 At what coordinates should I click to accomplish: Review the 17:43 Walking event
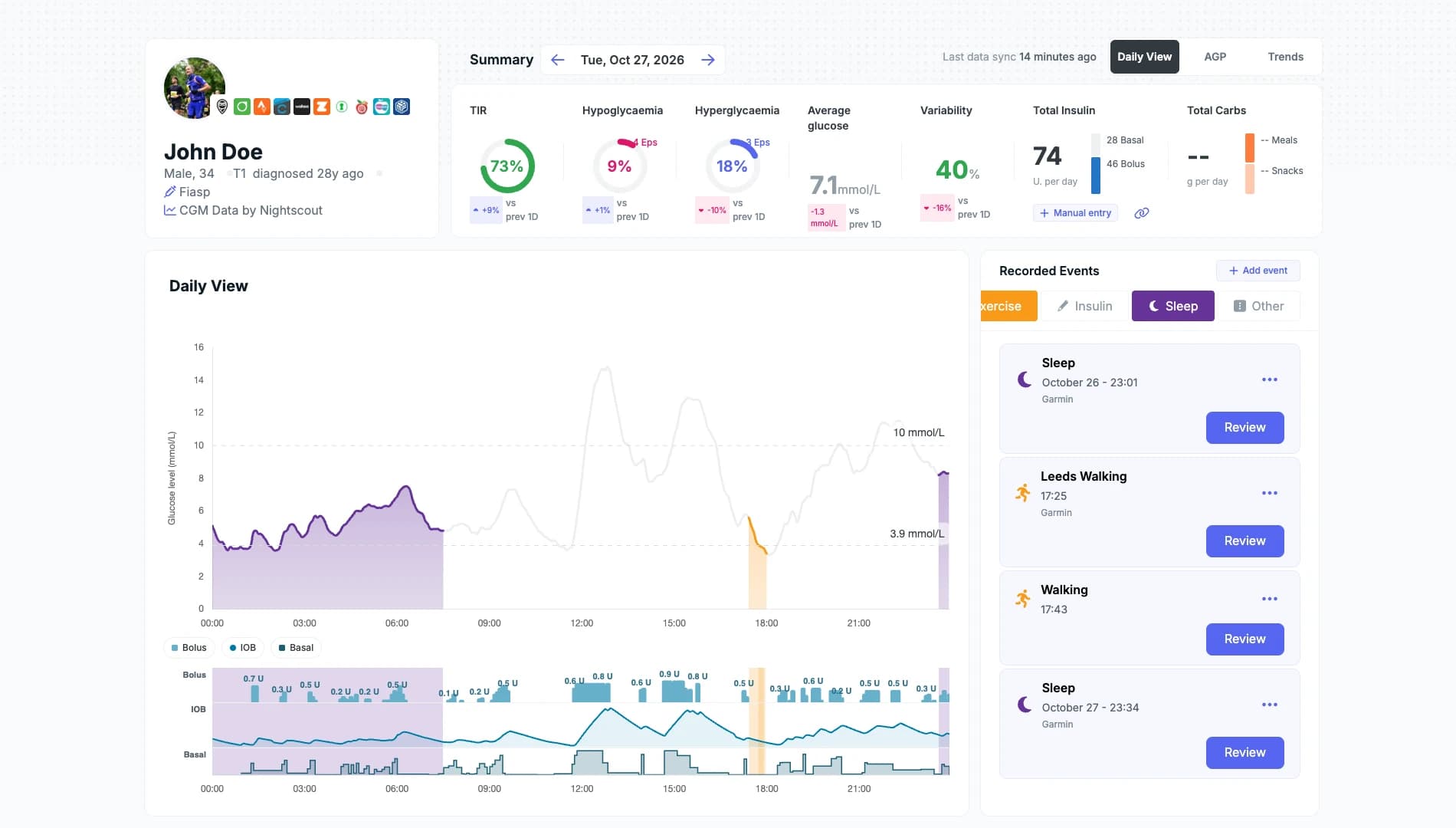pos(1244,639)
